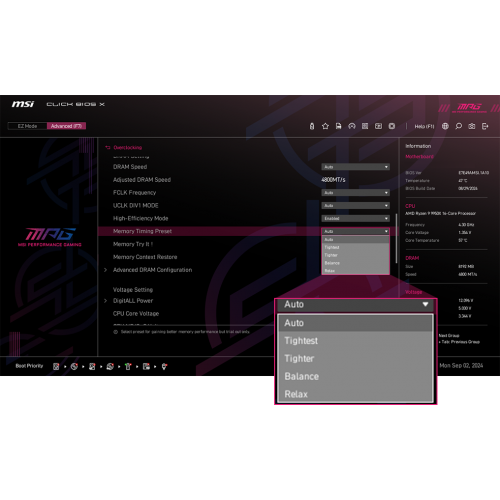The width and height of the screenshot is (500, 500).
Task: Click the Motherboard heading in Information panel
Action: pyautogui.click(x=419, y=157)
